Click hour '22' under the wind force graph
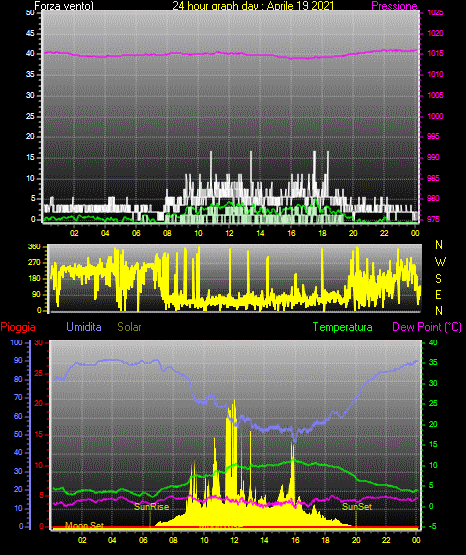The height and width of the screenshot is (555, 466). tap(384, 233)
